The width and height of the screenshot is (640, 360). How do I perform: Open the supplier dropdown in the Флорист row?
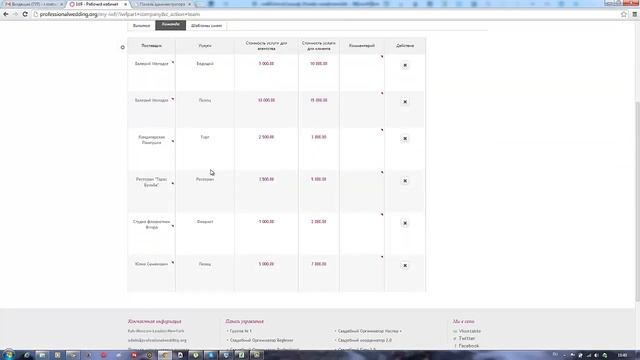pyautogui.click(x=173, y=226)
